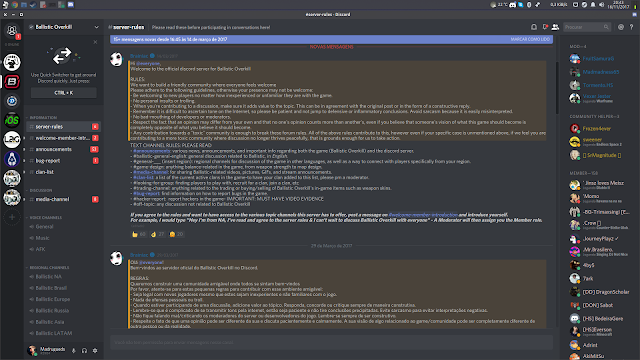Collapse the VOICE CHANNELS category

[x=45, y=218]
